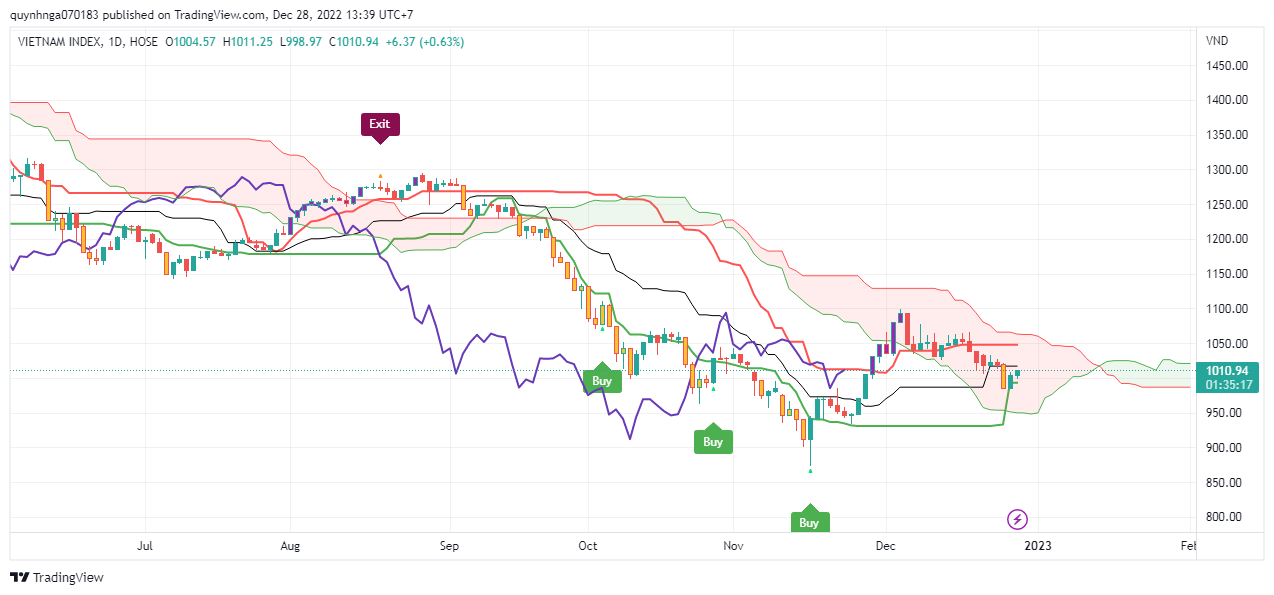Open the VND currency label
The height and width of the screenshot is (595, 1274).
[1217, 41]
